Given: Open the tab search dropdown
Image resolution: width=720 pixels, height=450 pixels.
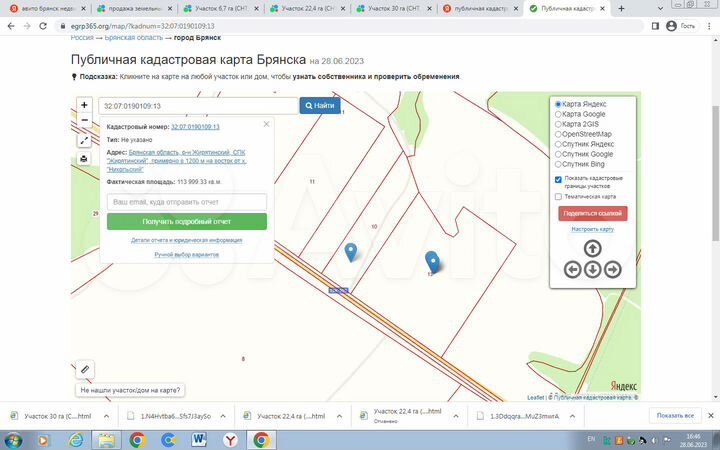Looking at the screenshot, I should click(x=660, y=8).
